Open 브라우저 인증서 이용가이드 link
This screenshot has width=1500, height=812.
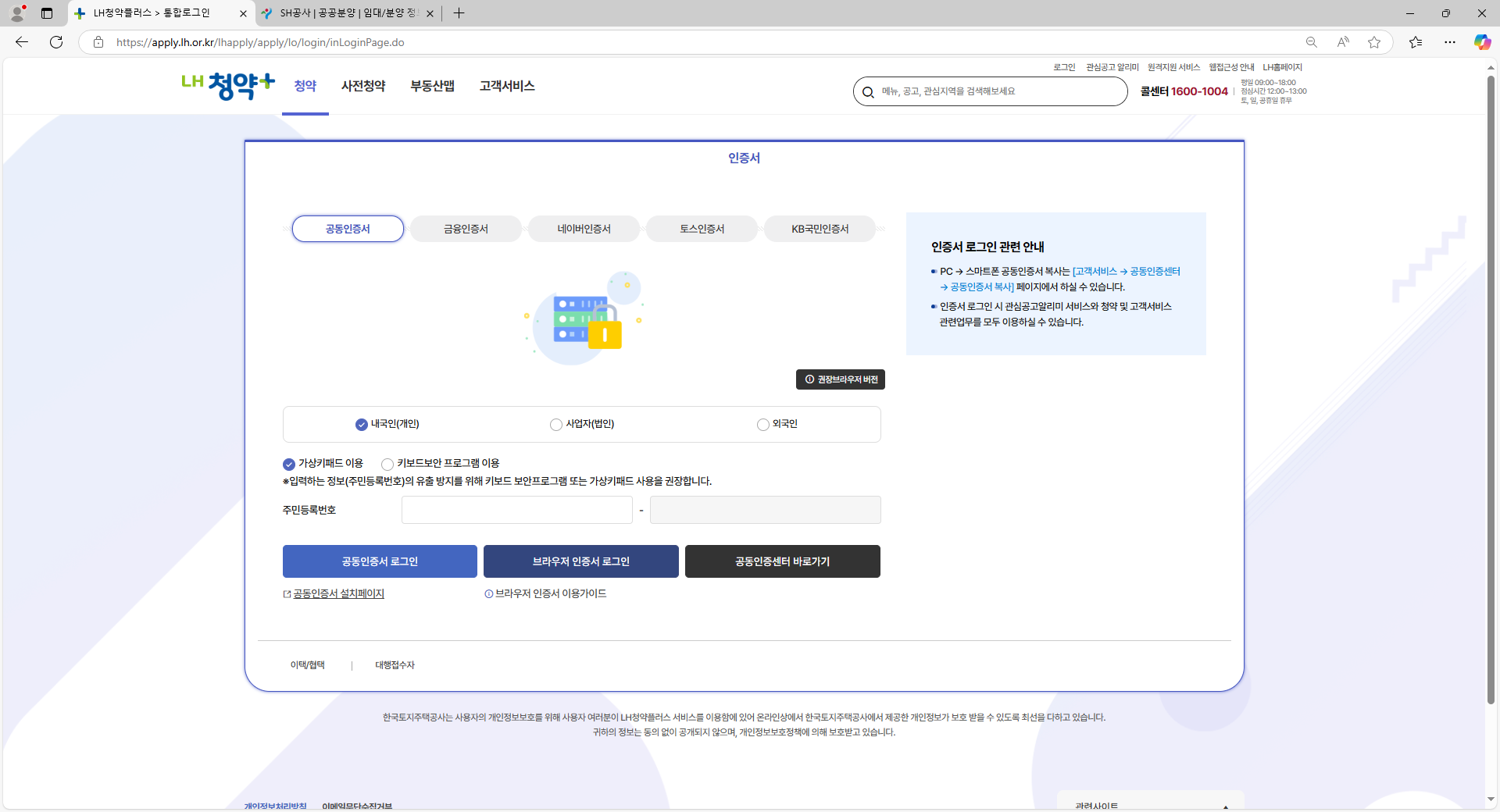(551, 594)
